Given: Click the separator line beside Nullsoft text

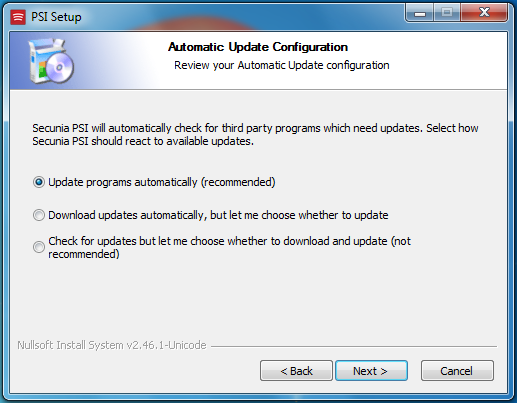Looking at the screenshot, I should point(354,346).
